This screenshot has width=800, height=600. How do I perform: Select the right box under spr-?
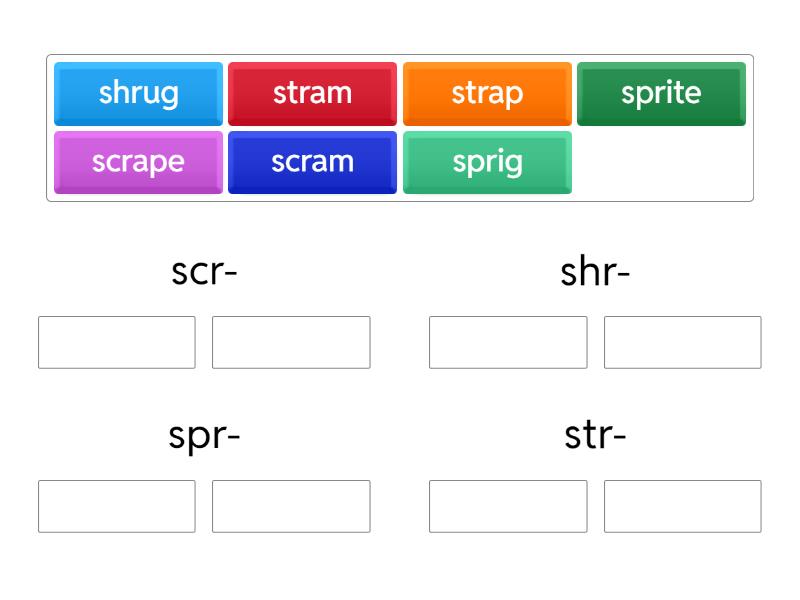[x=291, y=506]
